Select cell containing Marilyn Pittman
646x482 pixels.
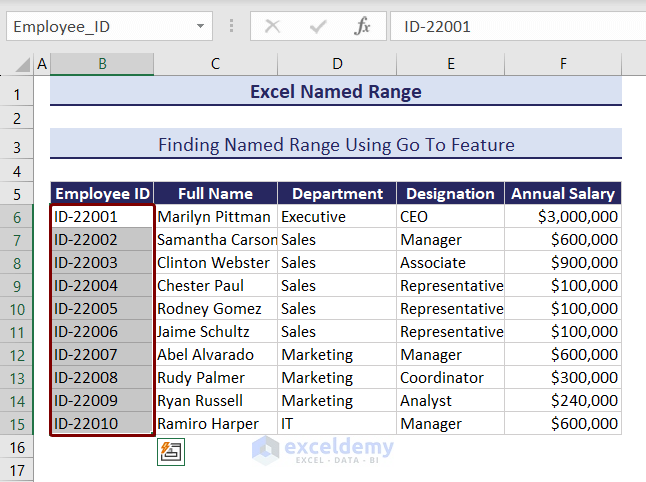214,217
